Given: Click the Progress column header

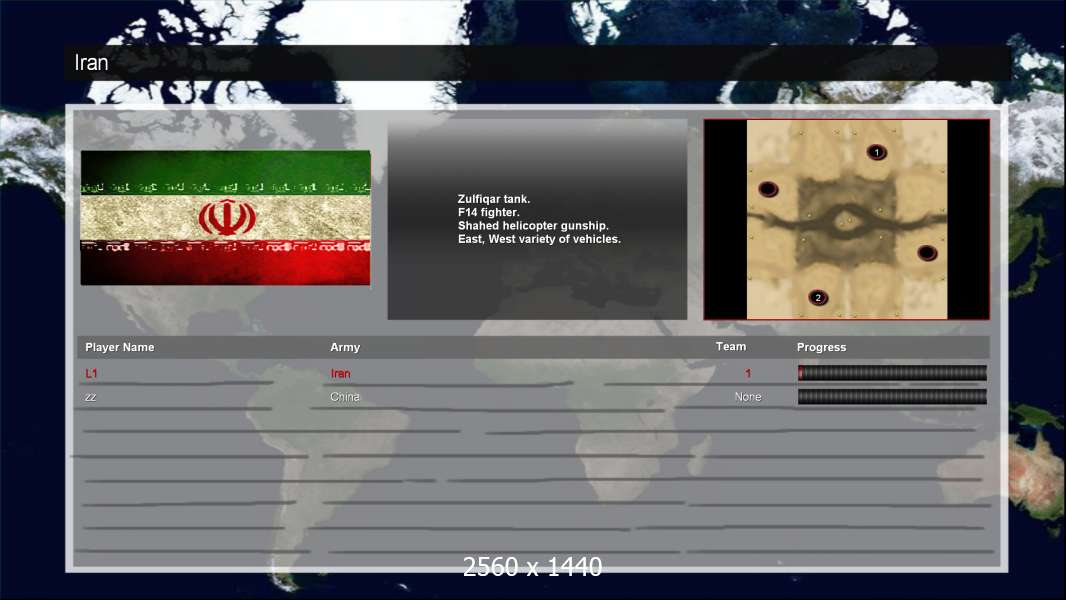Looking at the screenshot, I should [821, 347].
